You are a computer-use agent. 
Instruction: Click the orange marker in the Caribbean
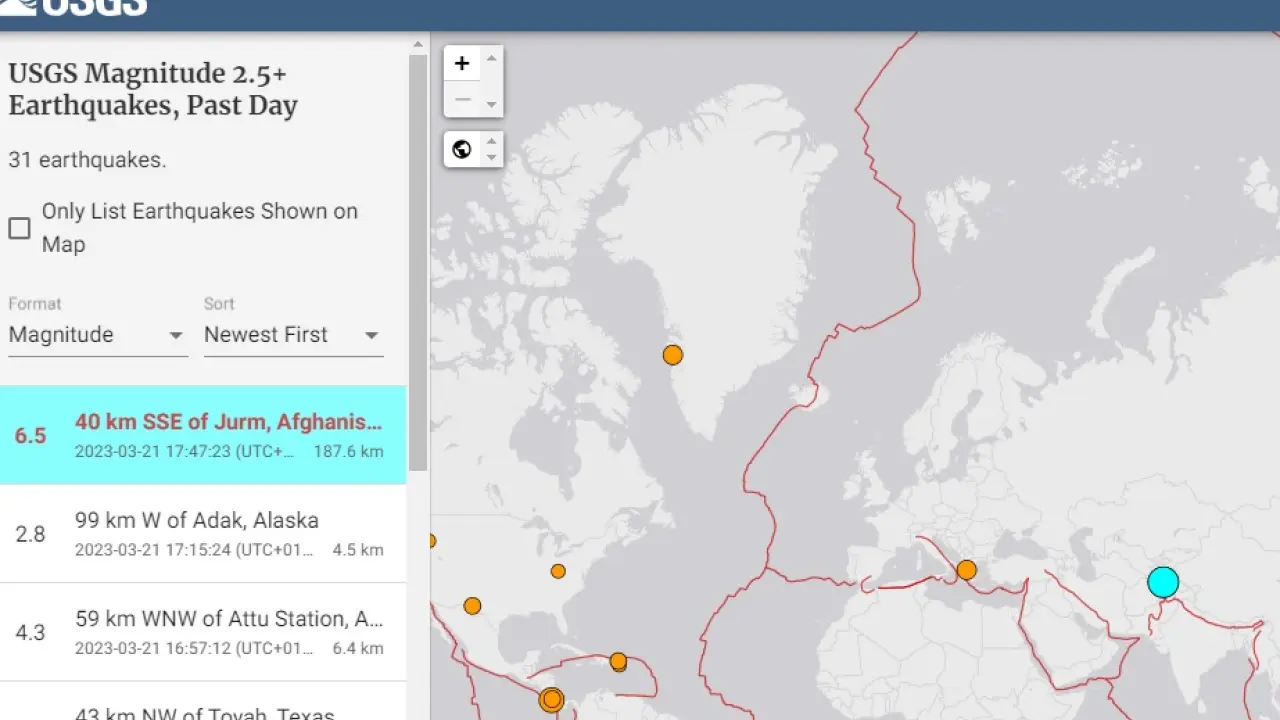coord(618,661)
